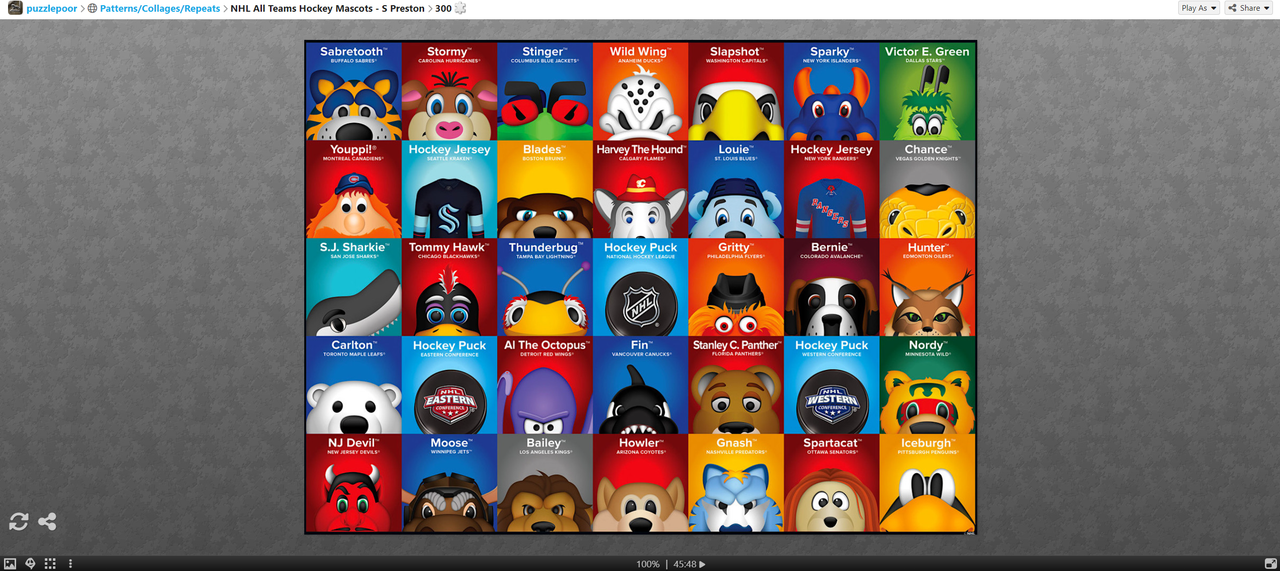Click the Spartacat mascot tile
Image resolution: width=1280 pixels, height=571 pixels.
point(831,483)
